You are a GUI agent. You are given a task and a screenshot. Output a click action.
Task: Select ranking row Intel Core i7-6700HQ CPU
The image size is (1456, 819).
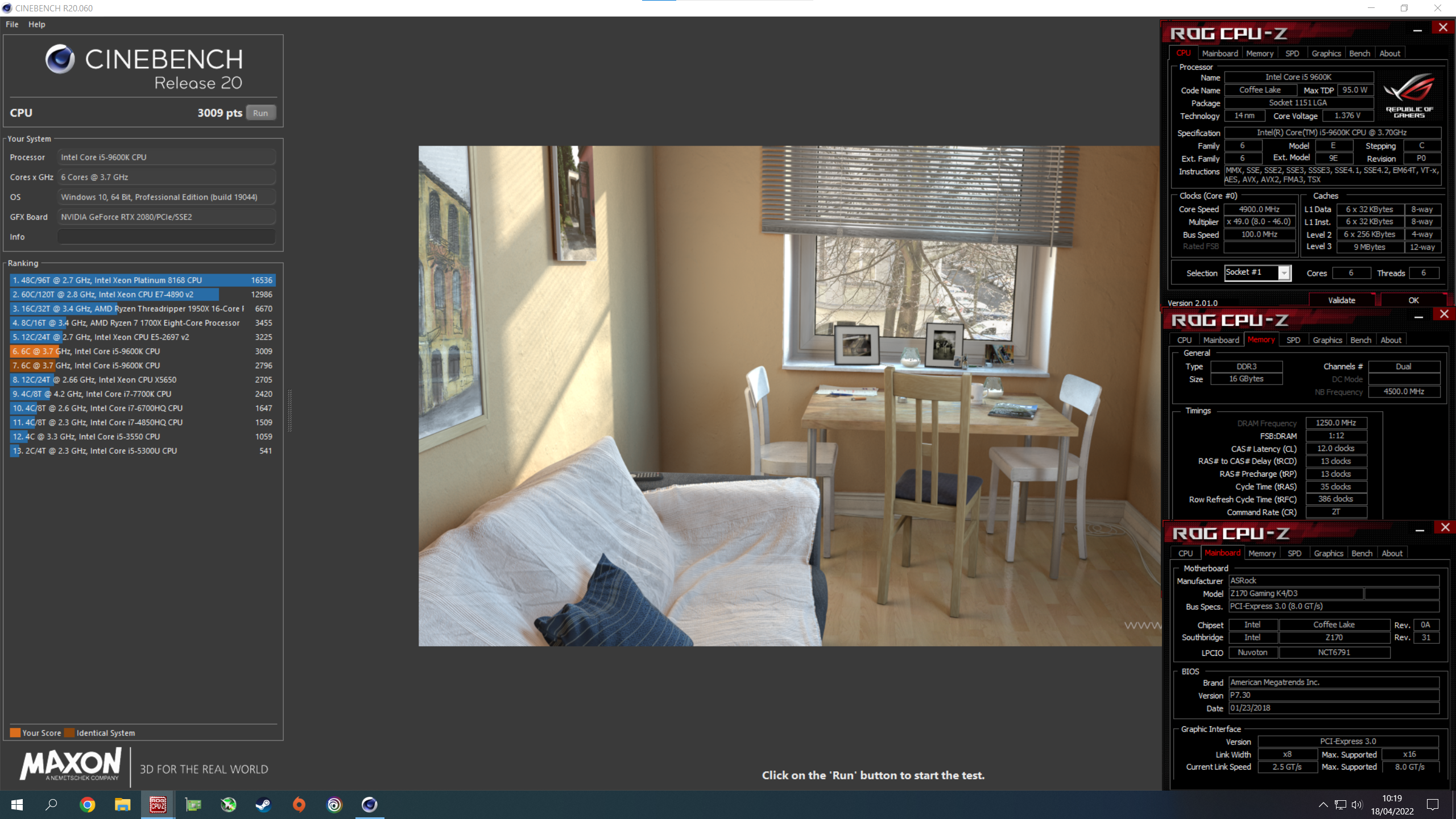pos(143,408)
